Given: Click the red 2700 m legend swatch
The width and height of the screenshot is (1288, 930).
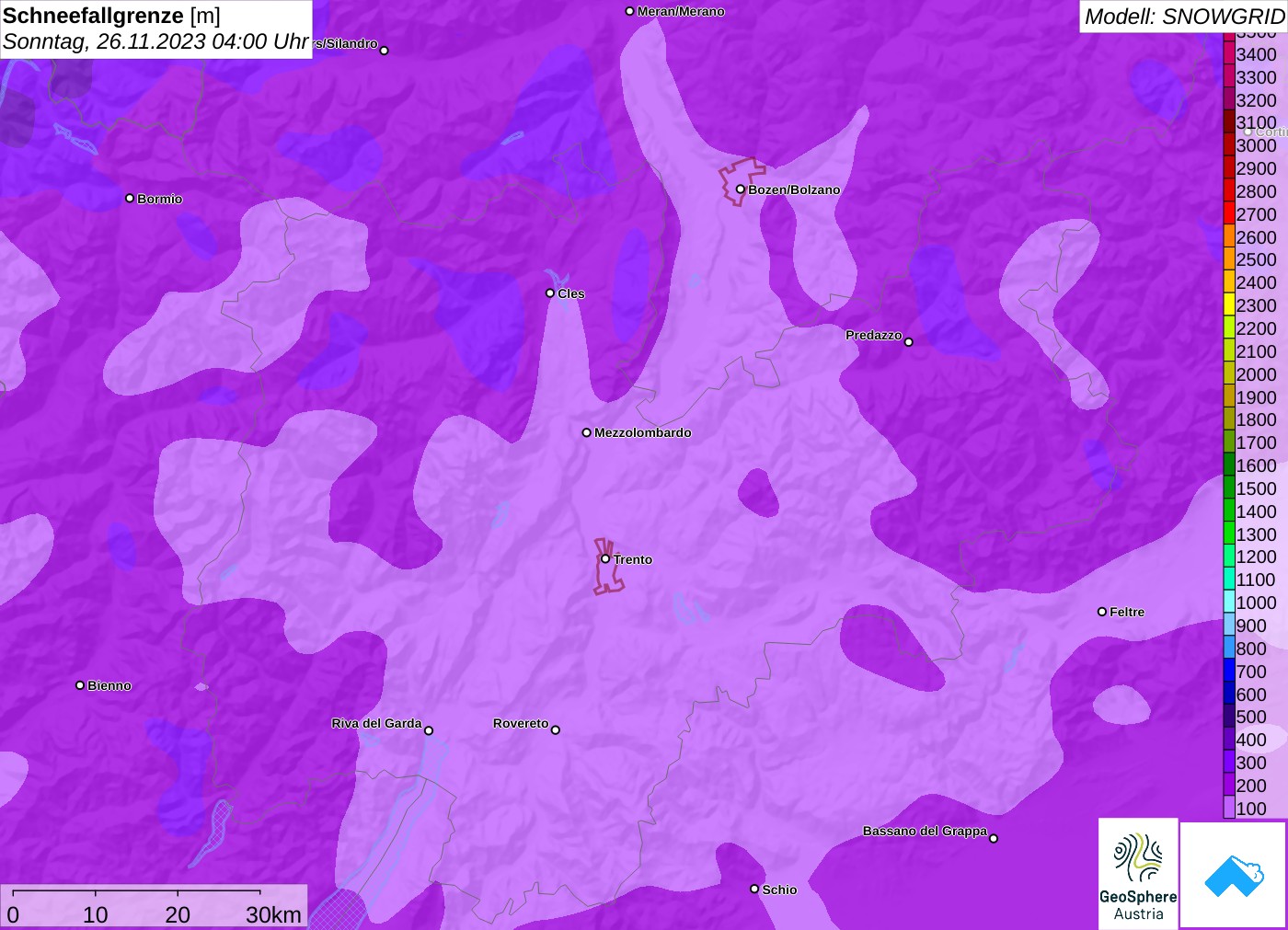Looking at the screenshot, I should tap(1229, 213).
